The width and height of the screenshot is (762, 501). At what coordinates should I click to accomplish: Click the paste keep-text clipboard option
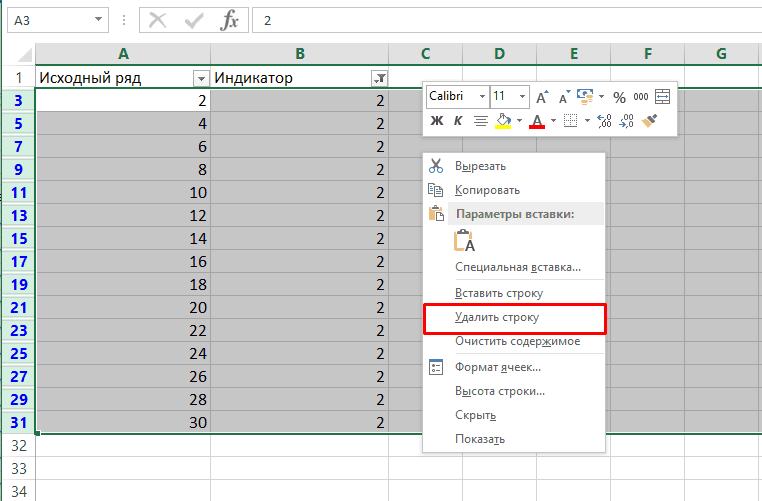[x=464, y=241]
